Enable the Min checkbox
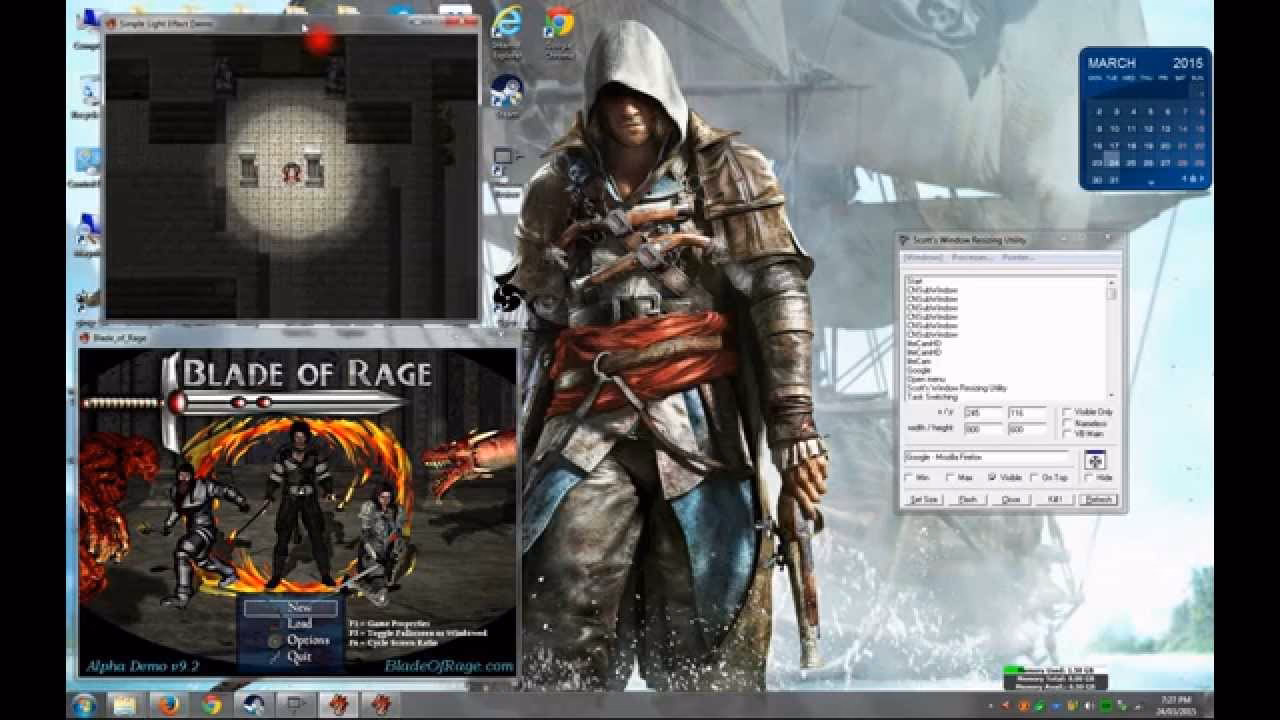The image size is (1280, 720). 908,477
